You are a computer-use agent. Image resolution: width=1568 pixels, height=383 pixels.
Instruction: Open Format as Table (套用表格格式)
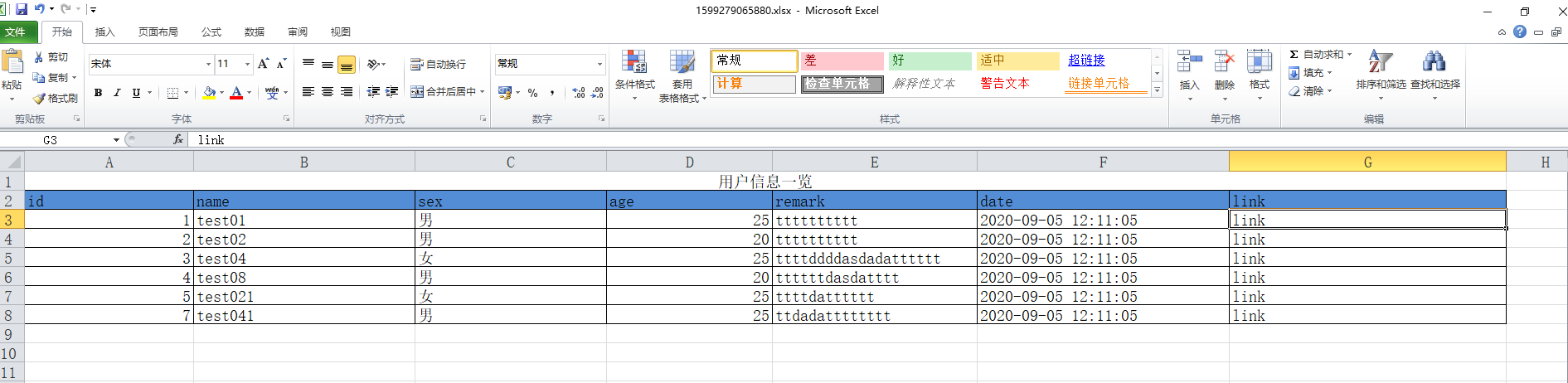tap(682, 75)
